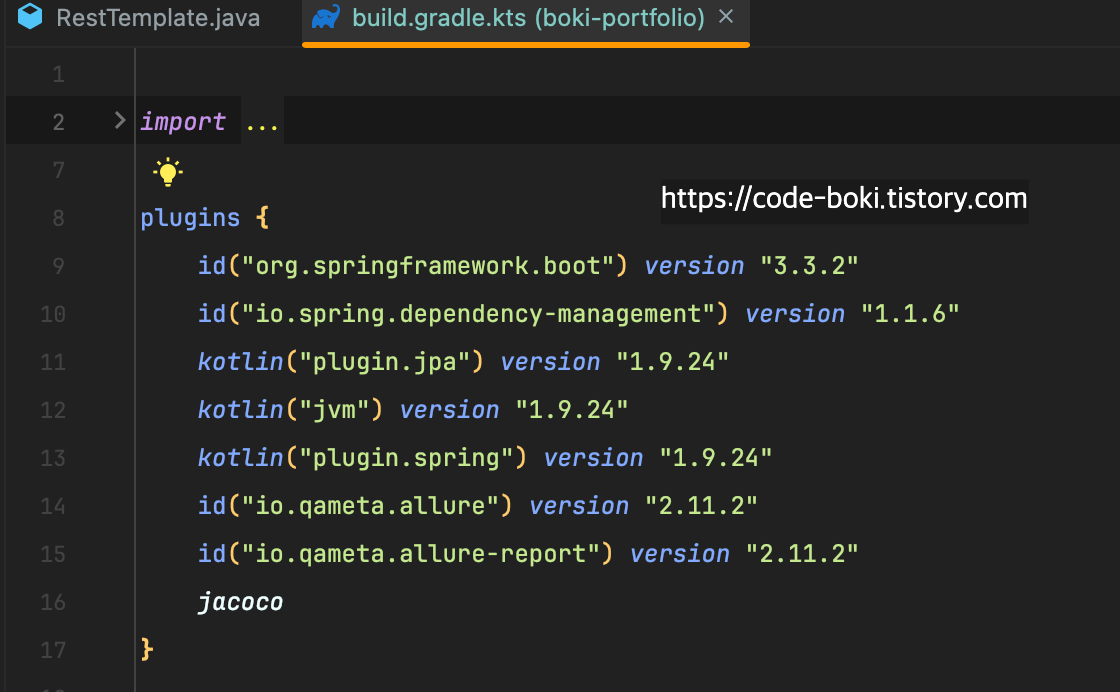Click the jacoco plugin entry
The image size is (1120, 692).
point(241,602)
